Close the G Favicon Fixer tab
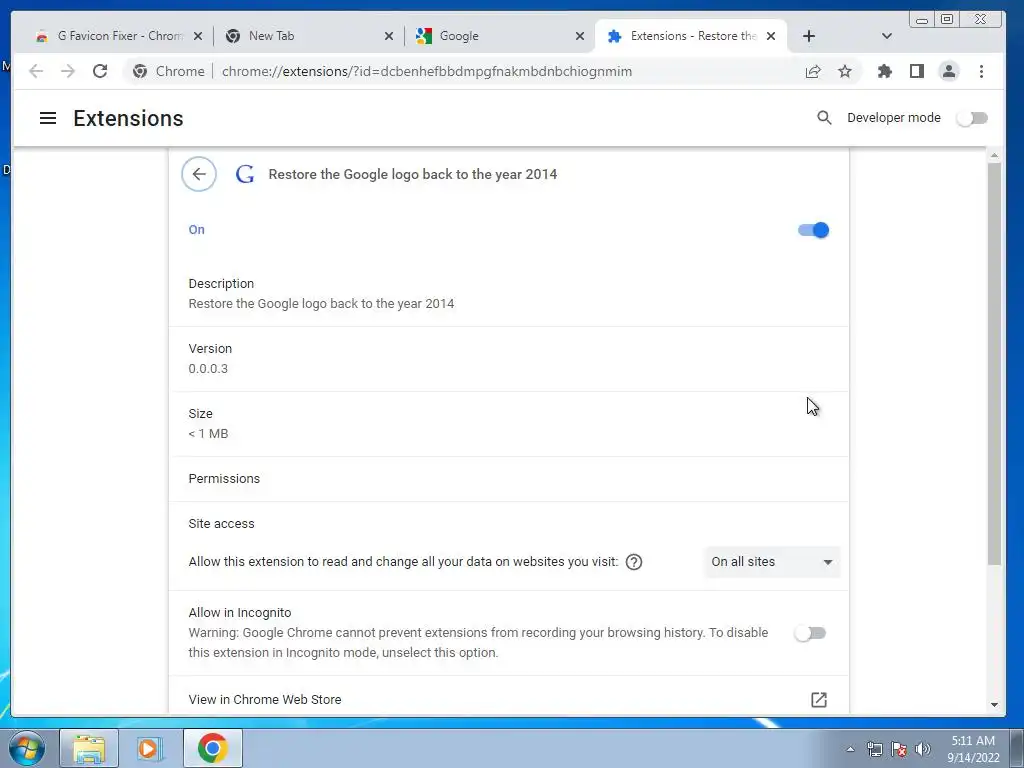 (198, 37)
